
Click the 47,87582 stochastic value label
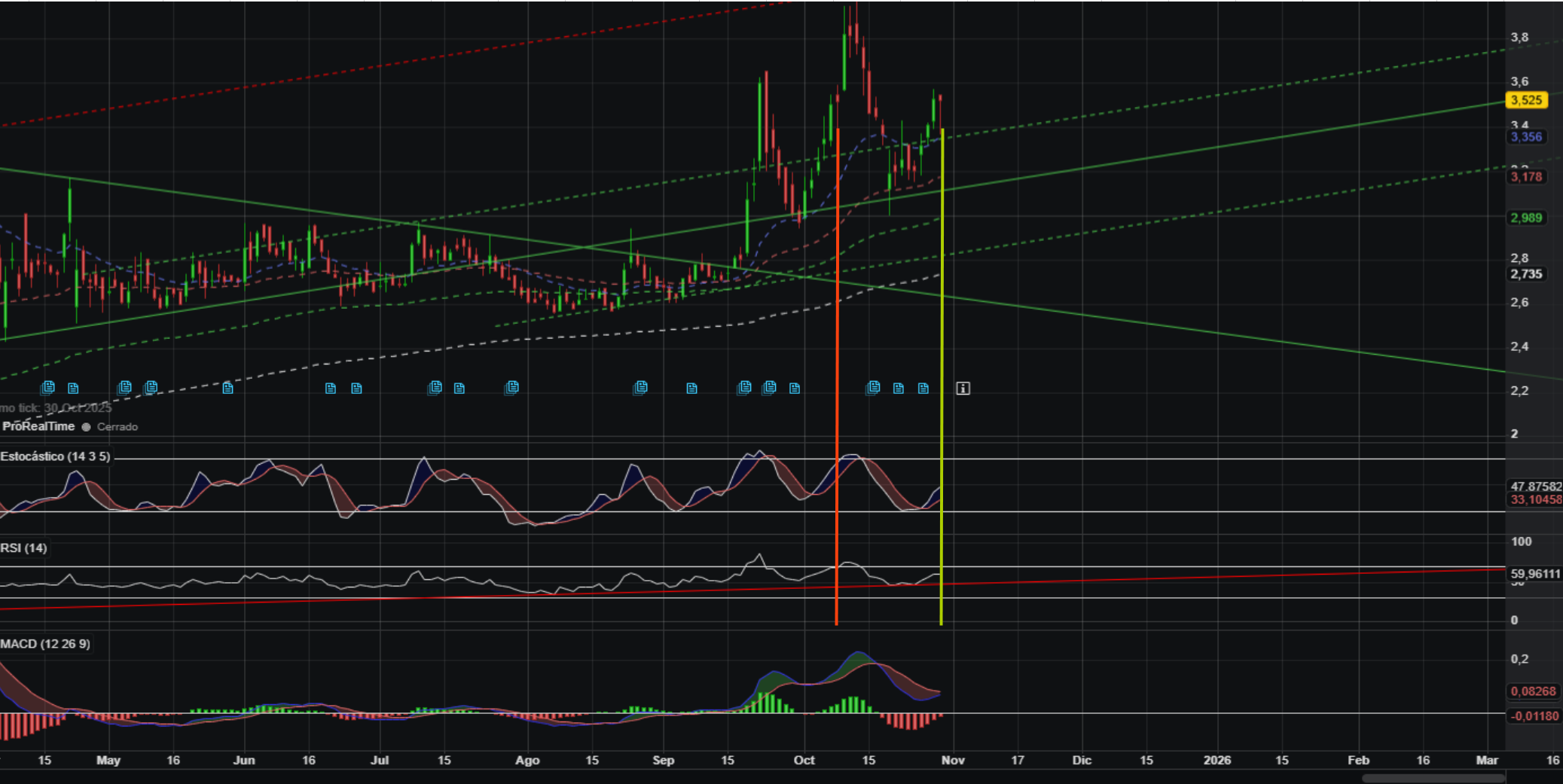pyautogui.click(x=1535, y=487)
